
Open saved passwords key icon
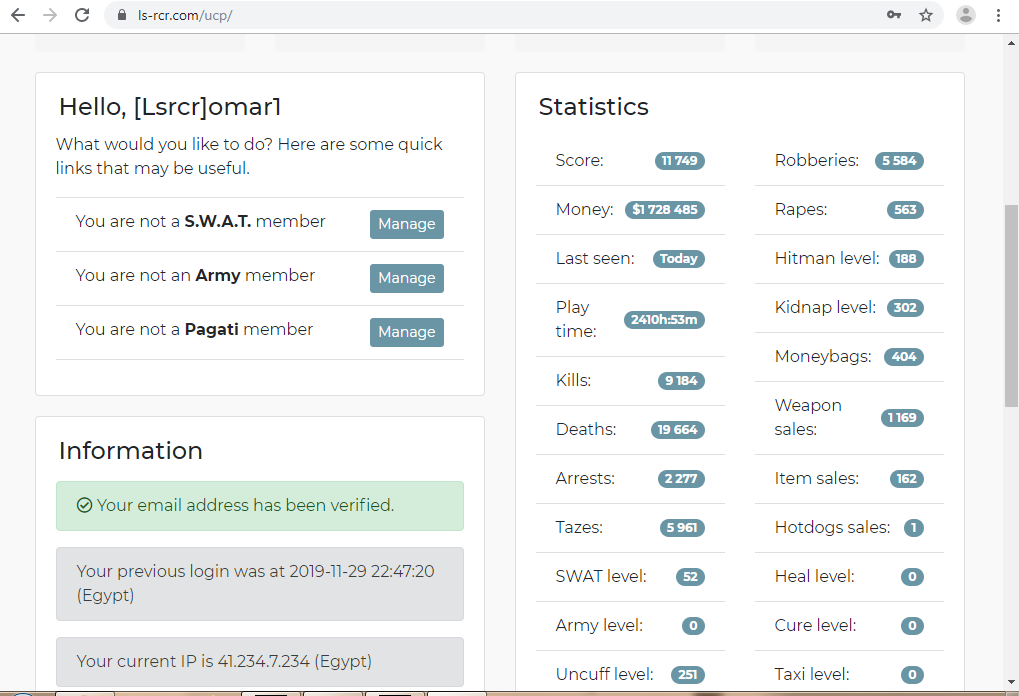[894, 15]
